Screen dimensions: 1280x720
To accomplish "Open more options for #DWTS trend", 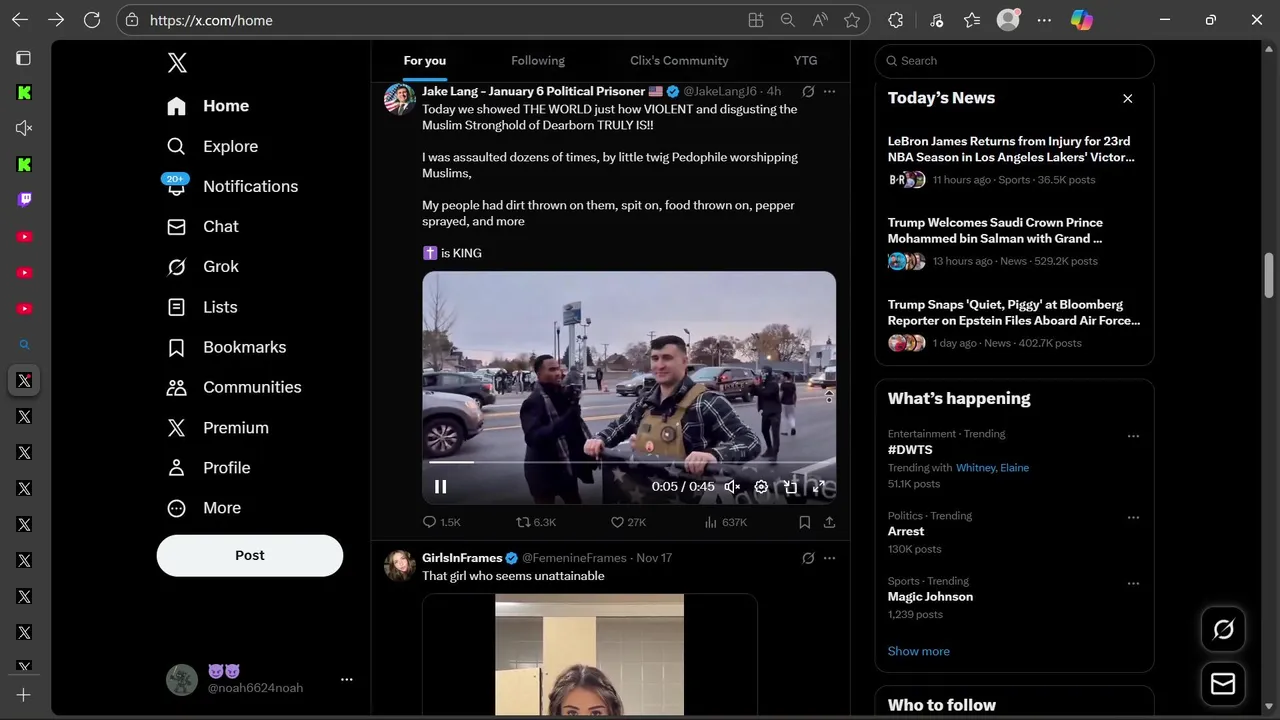I will [x=1133, y=436].
